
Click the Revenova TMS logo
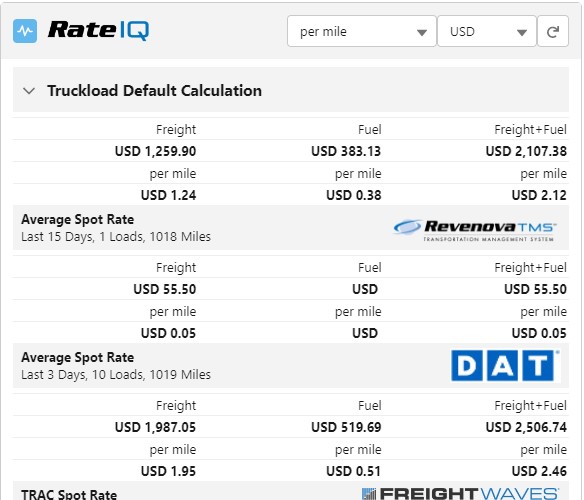pos(475,230)
